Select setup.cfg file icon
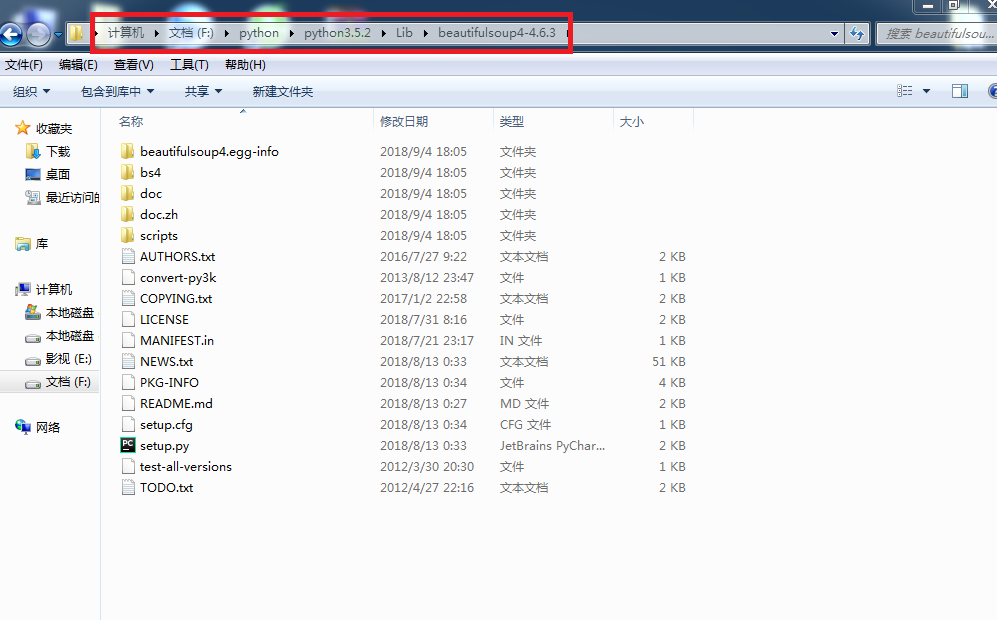Viewport: 997px width, 620px height. (128, 424)
